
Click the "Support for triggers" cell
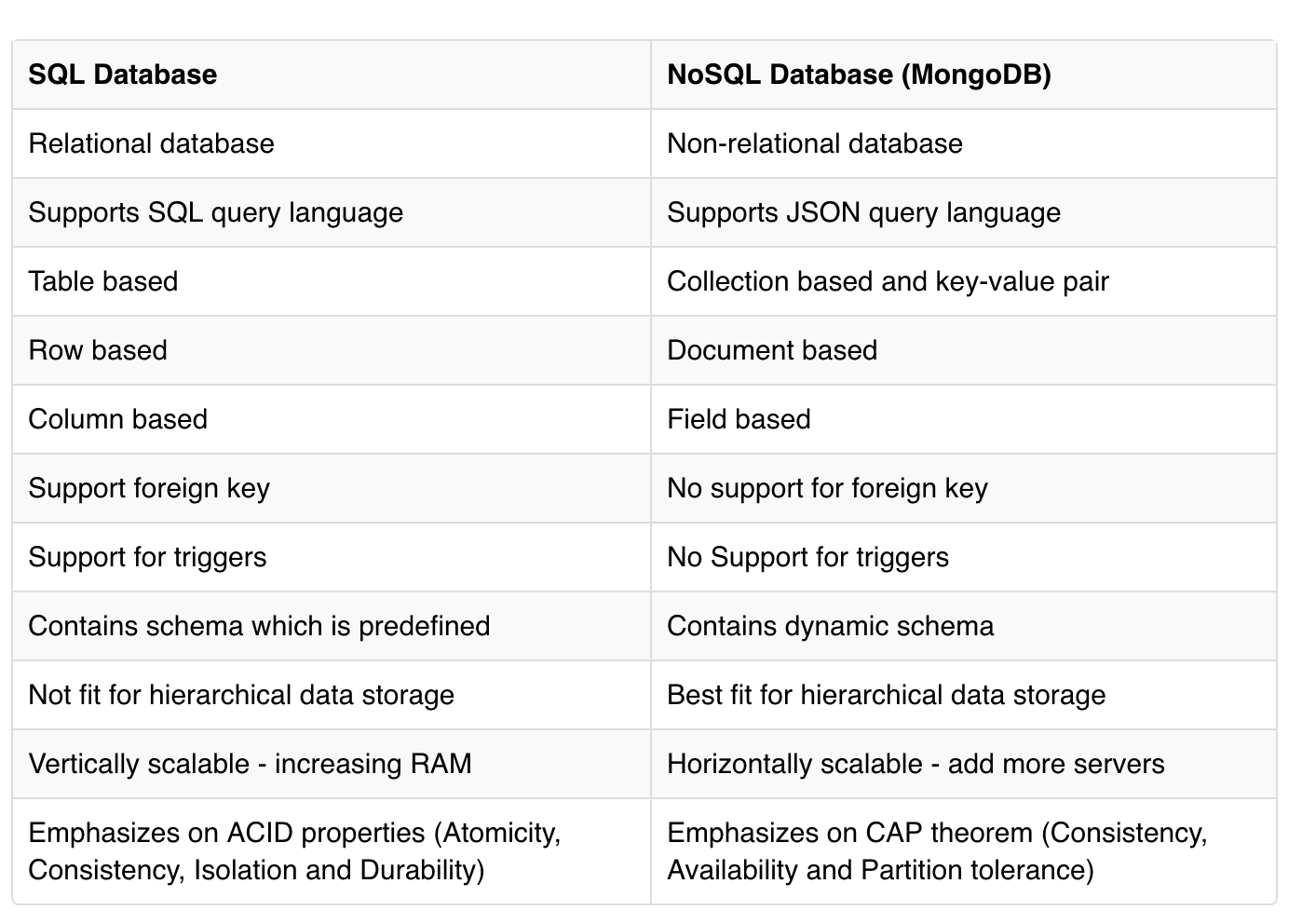[147, 557]
